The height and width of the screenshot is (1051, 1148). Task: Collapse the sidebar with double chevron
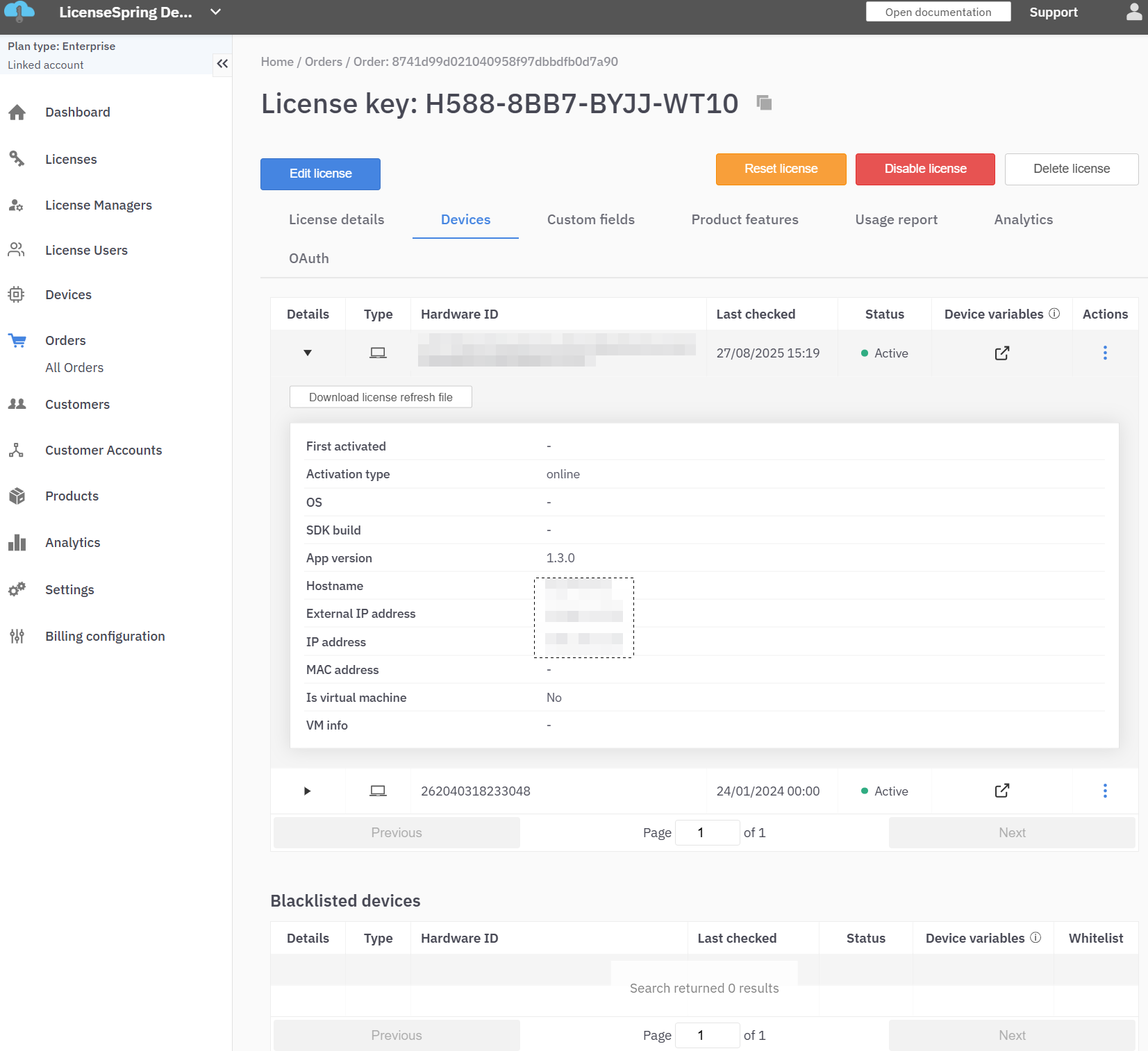pos(222,64)
